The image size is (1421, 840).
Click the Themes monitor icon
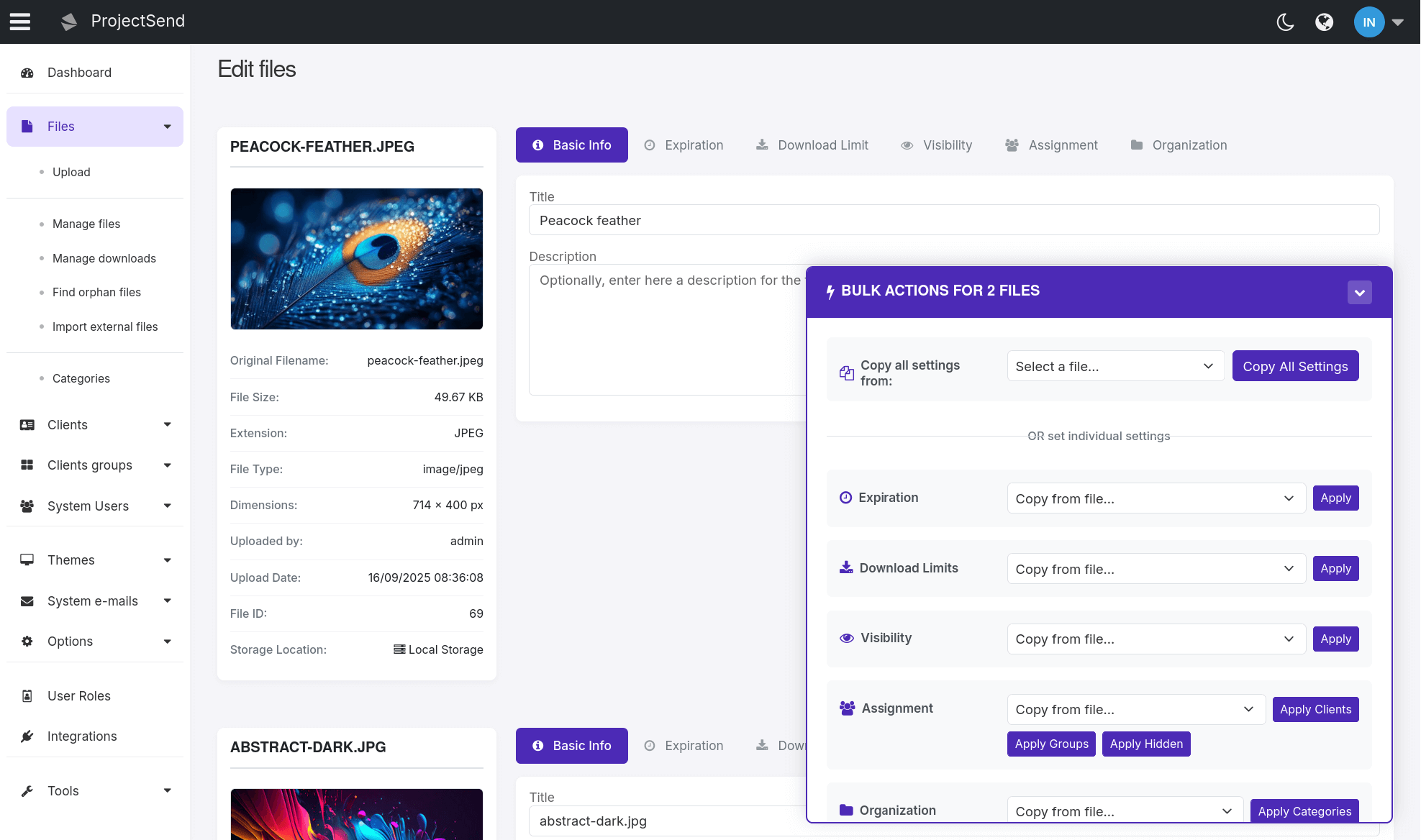[27, 560]
